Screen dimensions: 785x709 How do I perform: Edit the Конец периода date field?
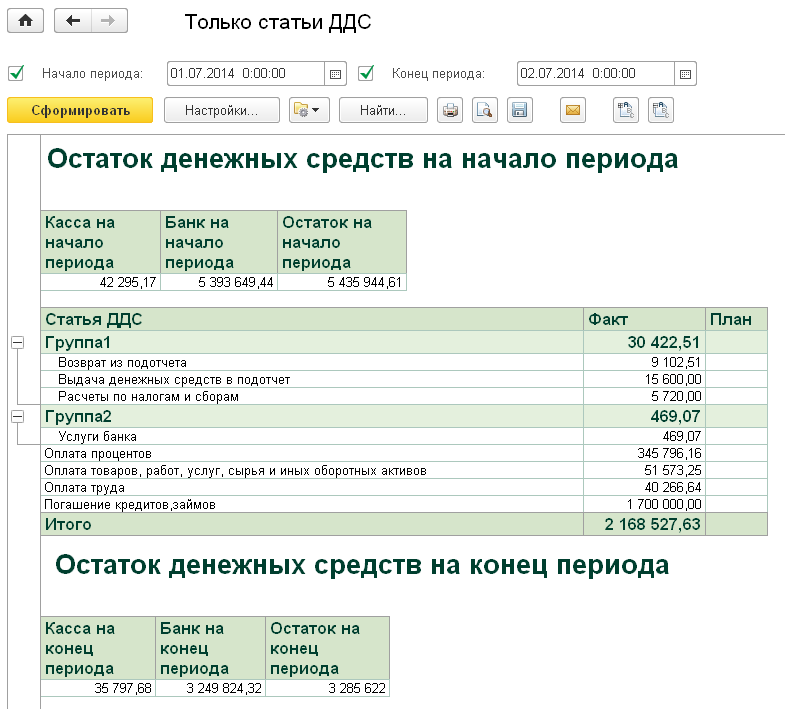pos(596,74)
